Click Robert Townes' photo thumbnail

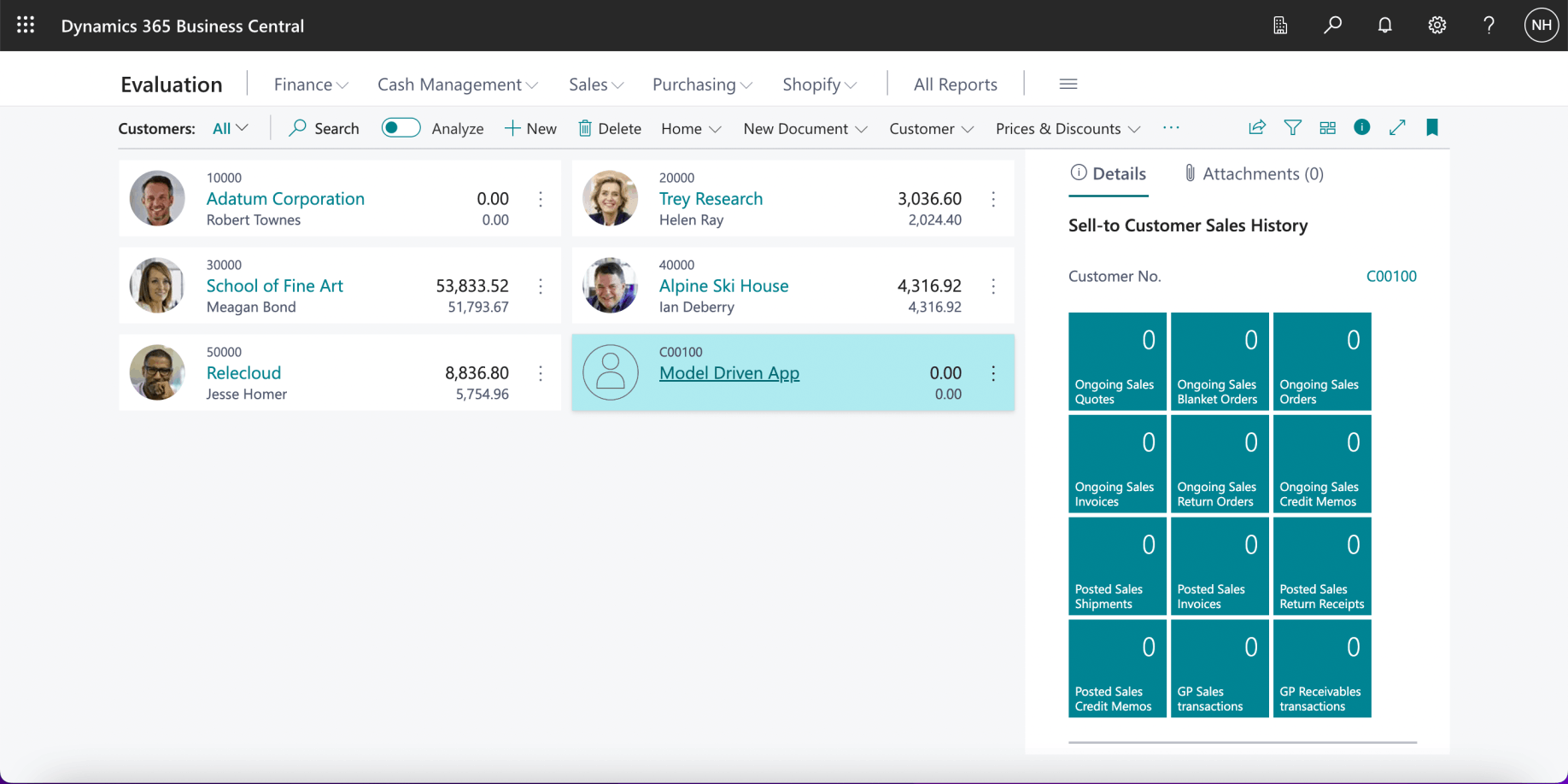(157, 198)
